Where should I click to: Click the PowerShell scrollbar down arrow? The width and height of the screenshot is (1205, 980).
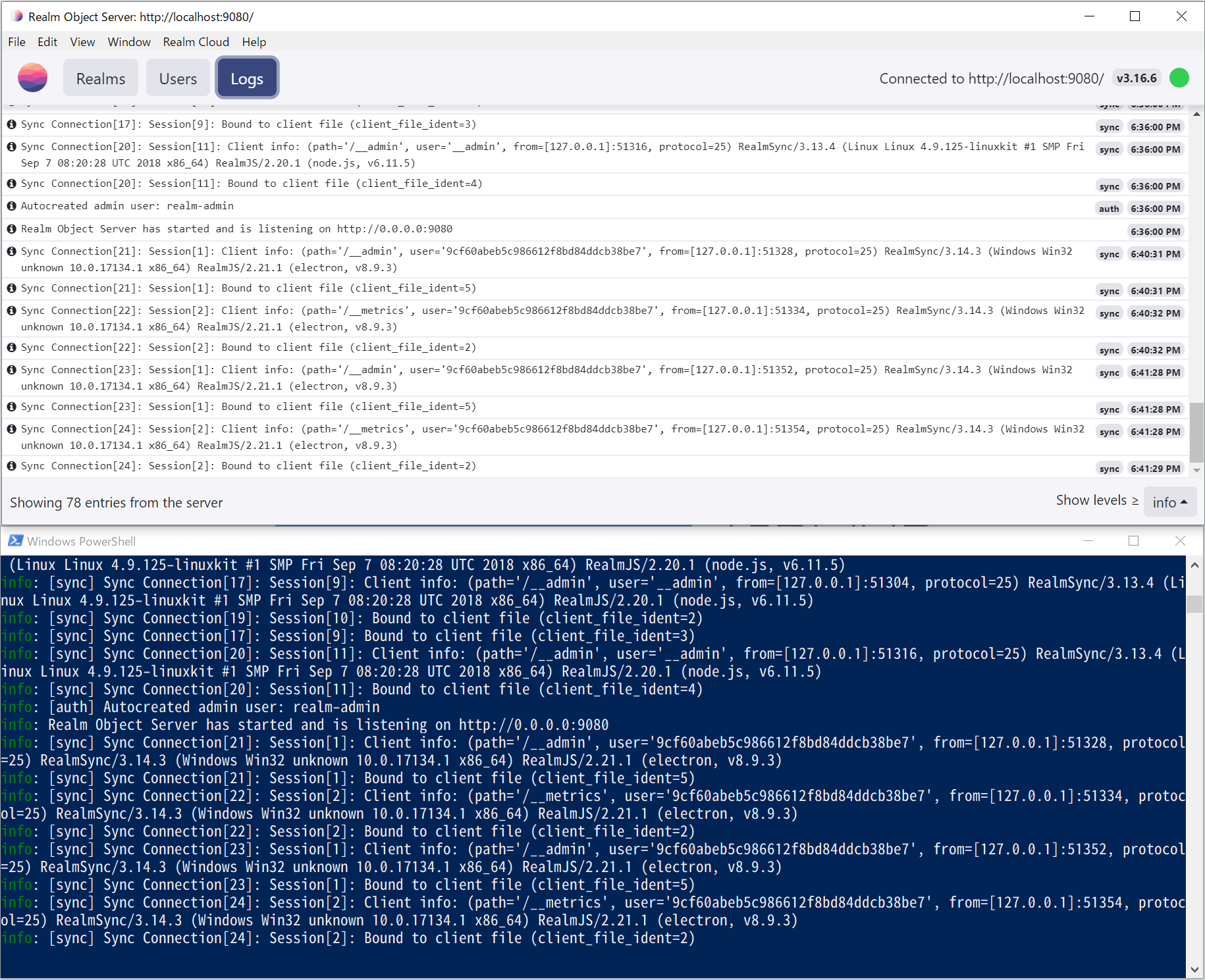(1194, 970)
